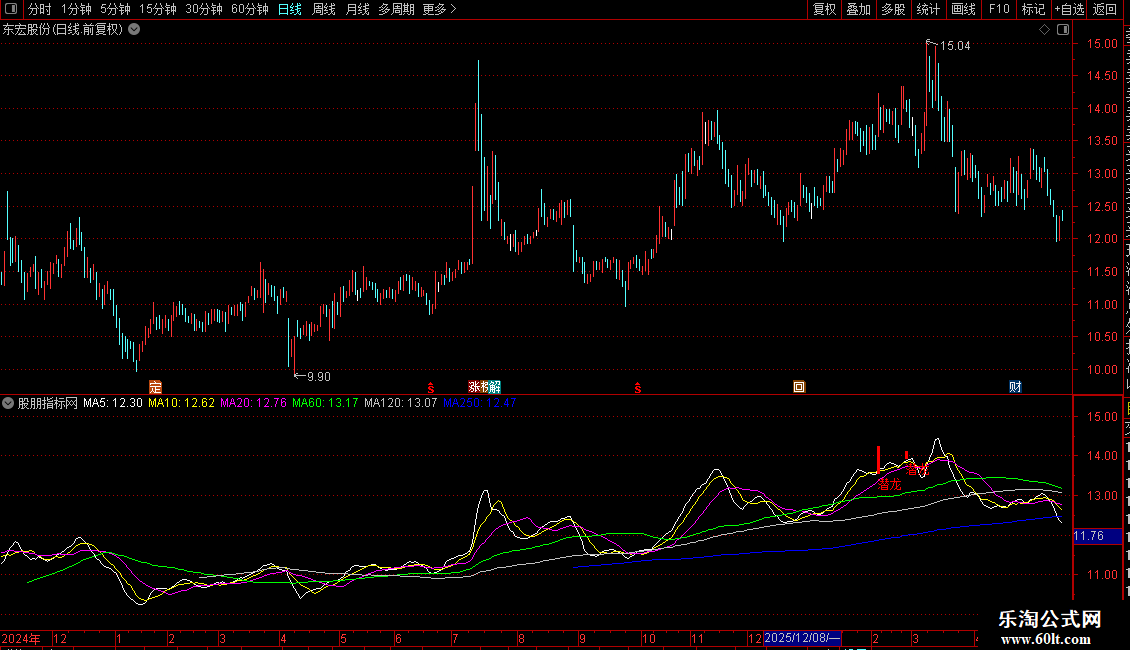This screenshot has height=650, width=1130.
Task: Click the MA10: 12.62 legend value
Action: click(182, 404)
